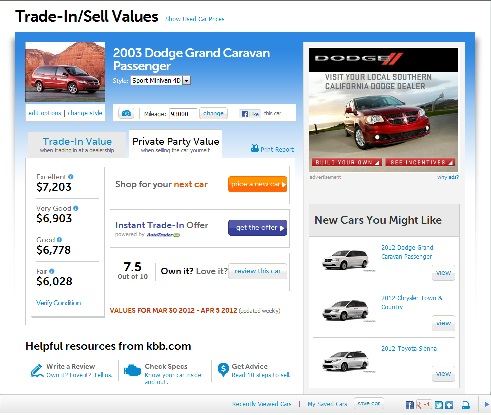Click the Check Specs engine icon
491x415 pixels.
[132, 370]
